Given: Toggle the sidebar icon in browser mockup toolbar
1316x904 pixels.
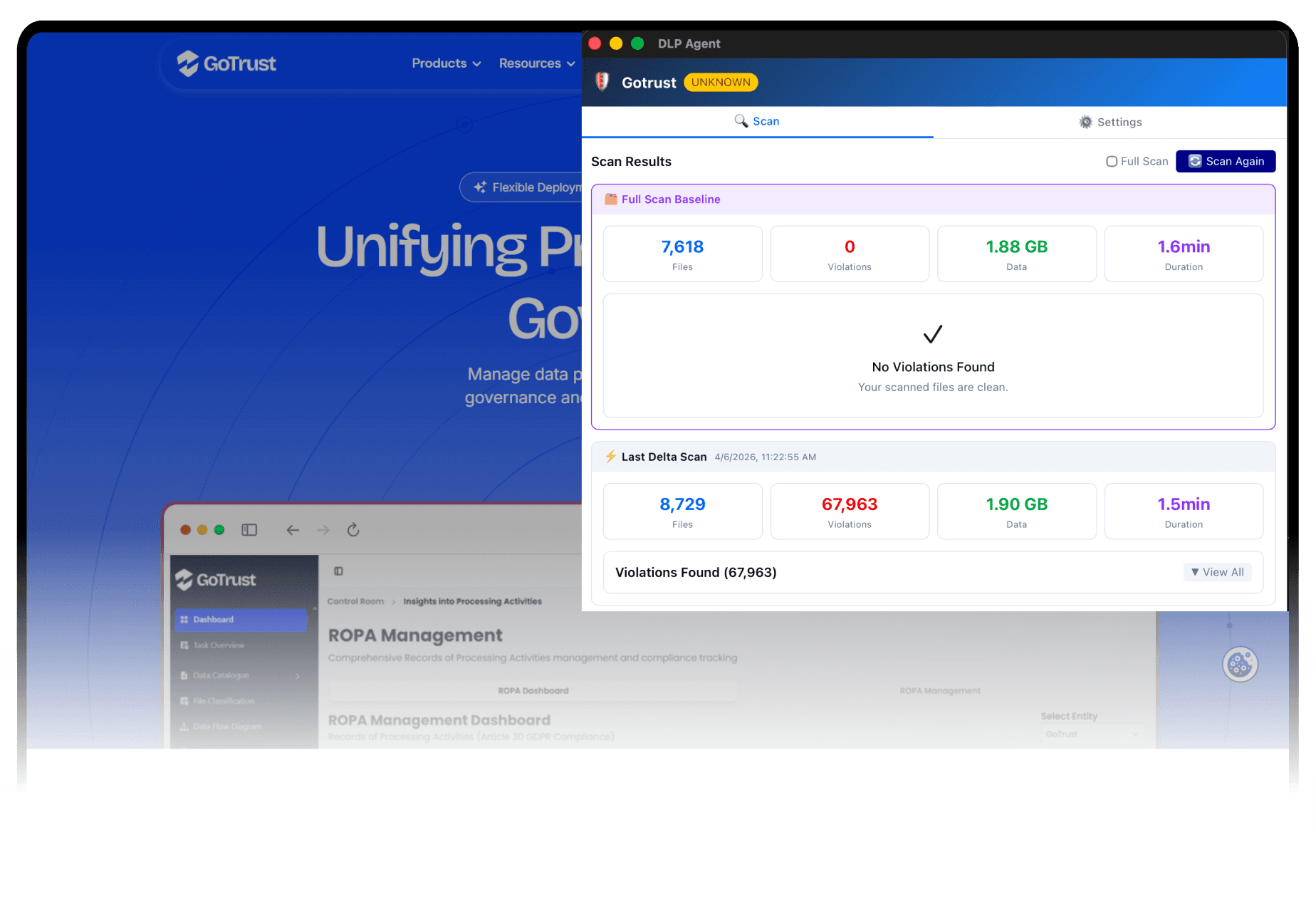Looking at the screenshot, I should pos(249,529).
